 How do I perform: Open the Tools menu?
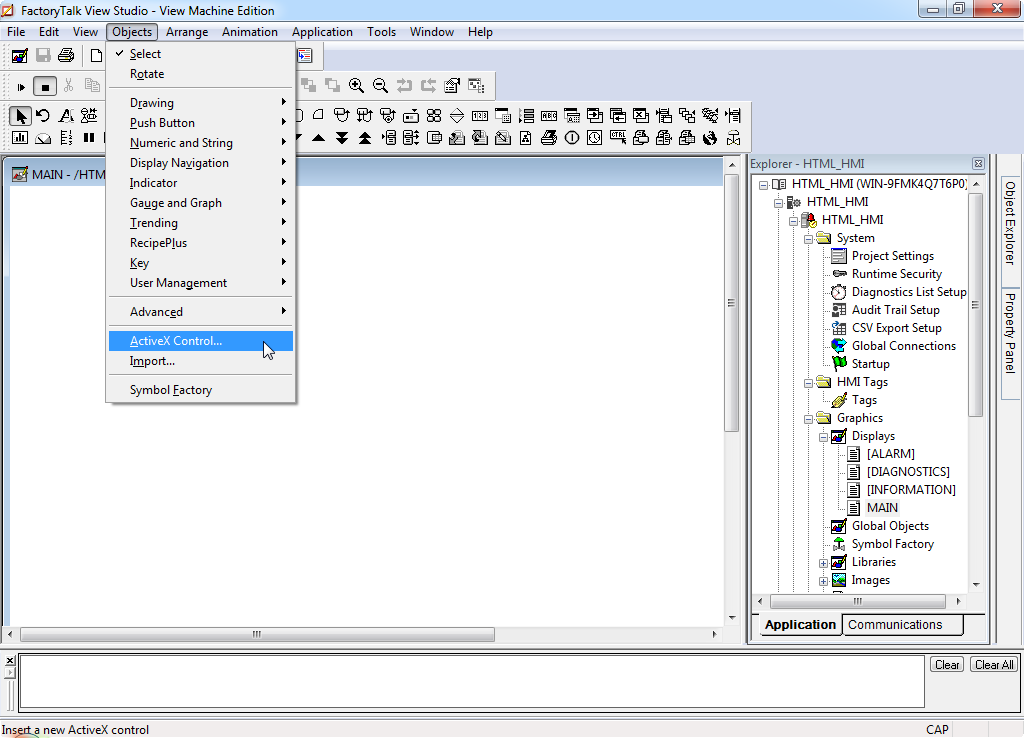pos(381,32)
